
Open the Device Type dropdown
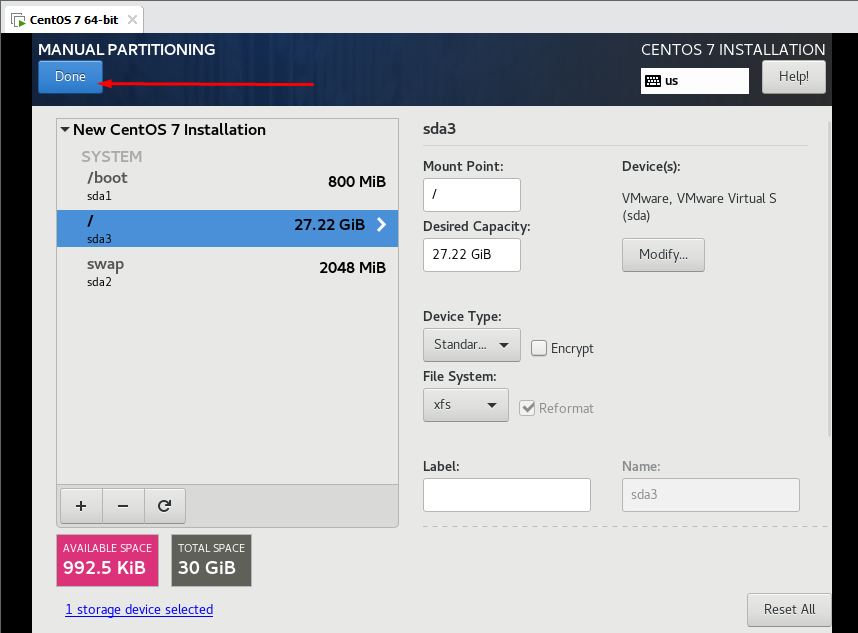click(472, 345)
